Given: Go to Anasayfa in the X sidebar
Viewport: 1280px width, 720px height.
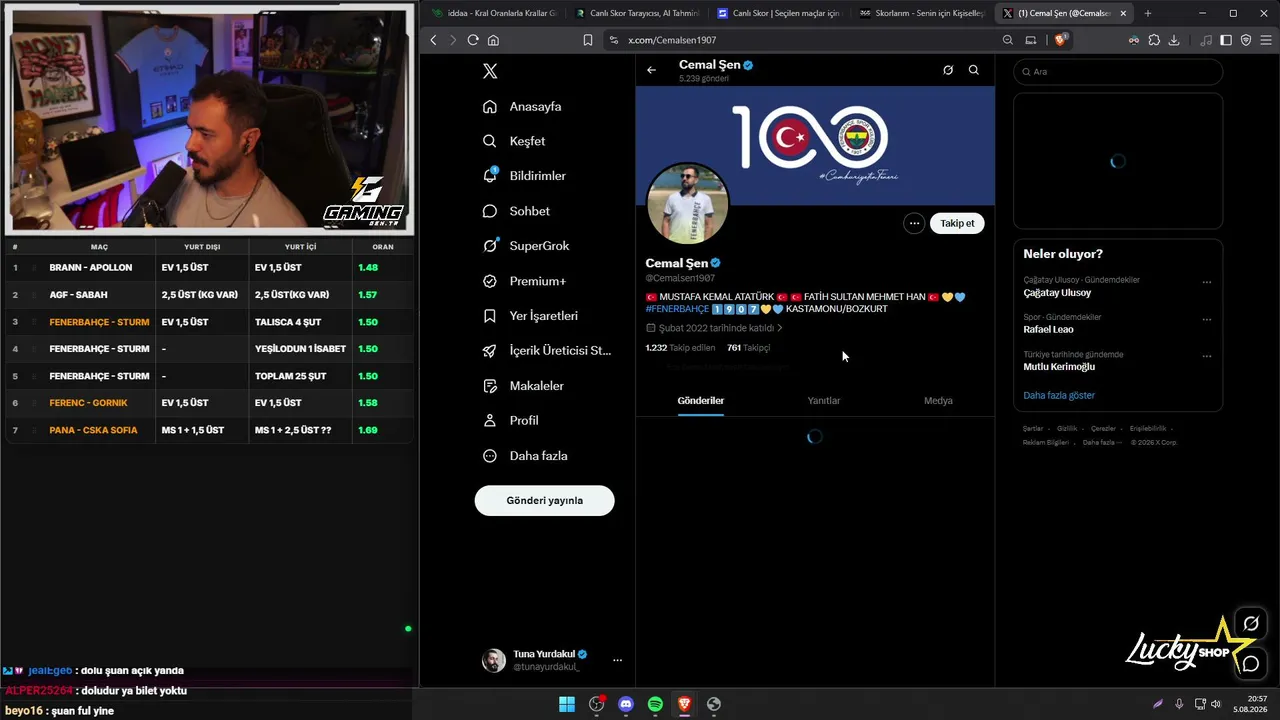Looking at the screenshot, I should (522, 106).
